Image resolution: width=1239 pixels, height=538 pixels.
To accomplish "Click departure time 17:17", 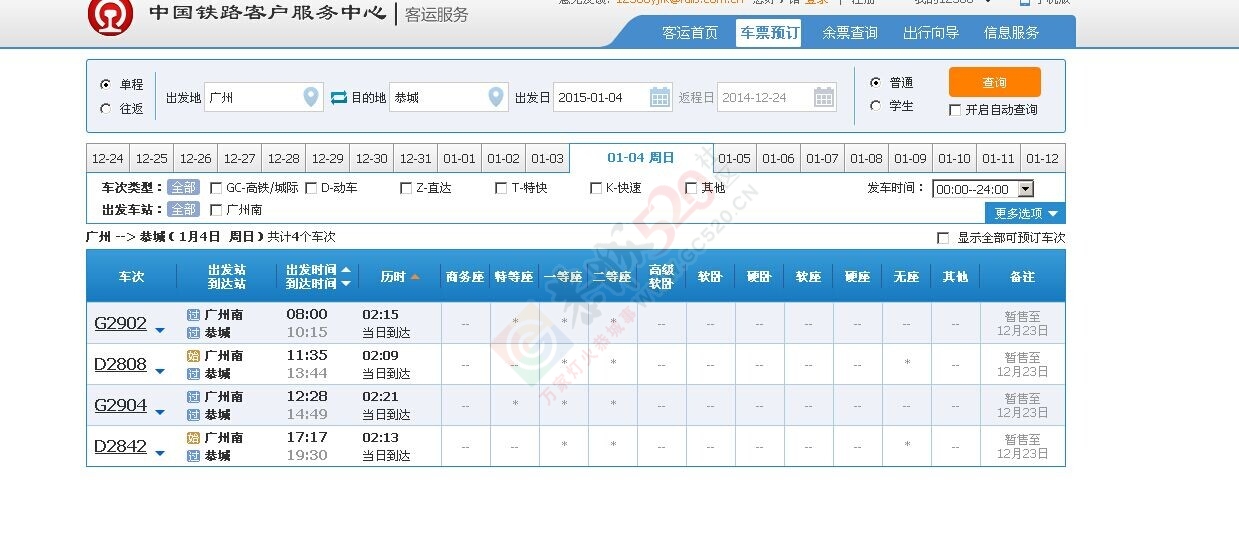I will pyautogui.click(x=307, y=437).
